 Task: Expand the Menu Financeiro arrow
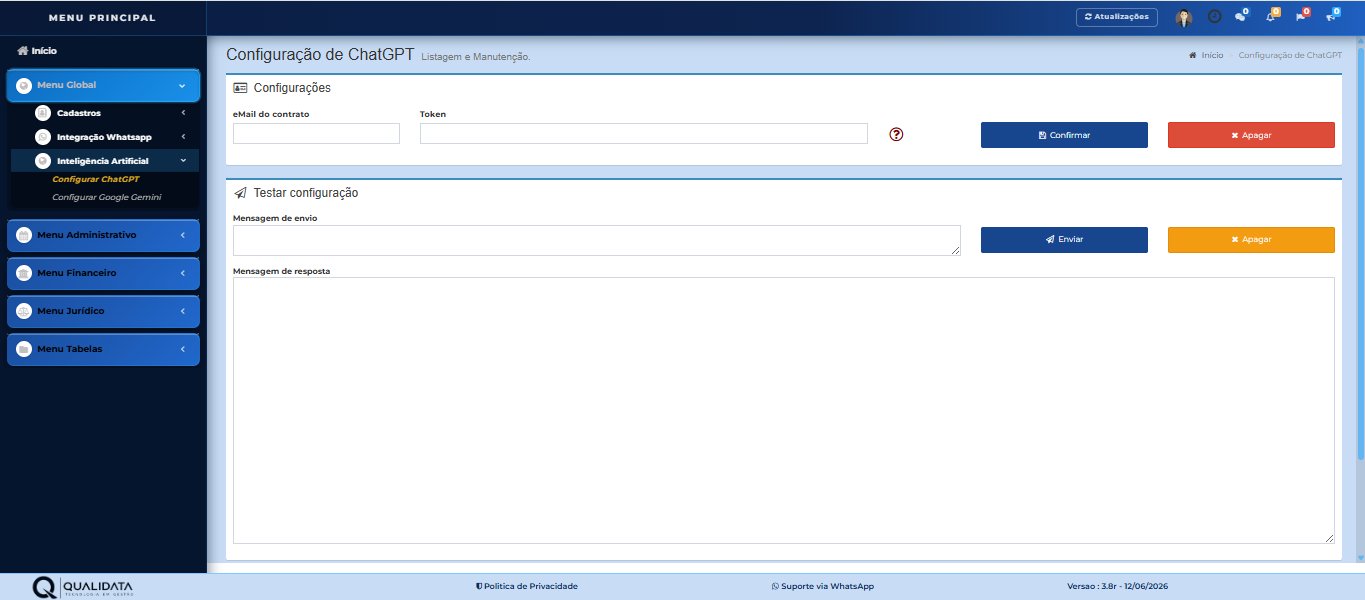coord(183,273)
